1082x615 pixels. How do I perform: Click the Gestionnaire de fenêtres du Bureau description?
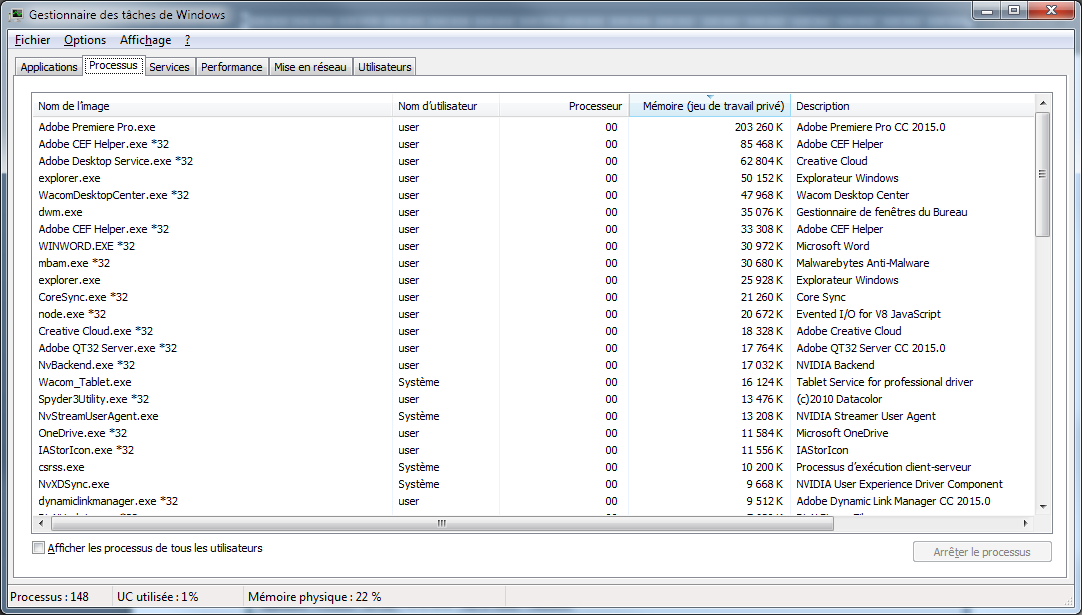(882, 212)
